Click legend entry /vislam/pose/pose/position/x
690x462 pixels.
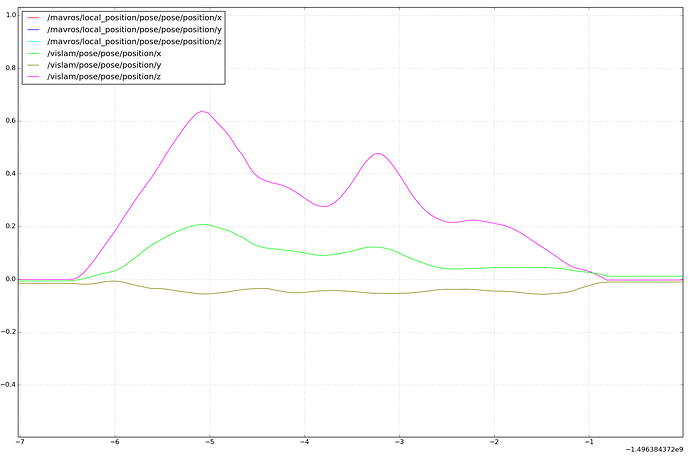[94, 53]
